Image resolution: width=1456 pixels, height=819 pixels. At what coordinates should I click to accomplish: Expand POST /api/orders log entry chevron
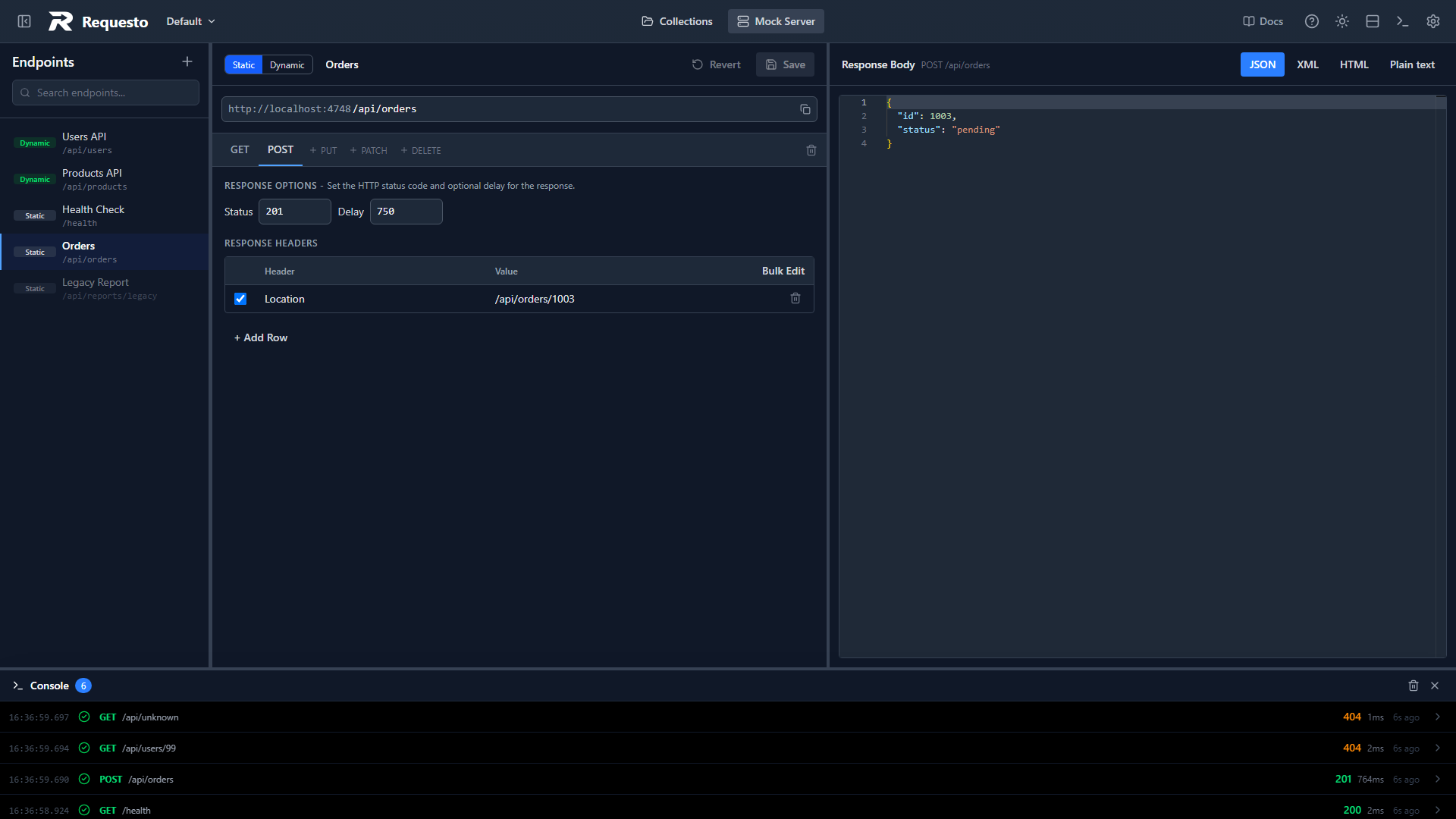pyautogui.click(x=1437, y=780)
